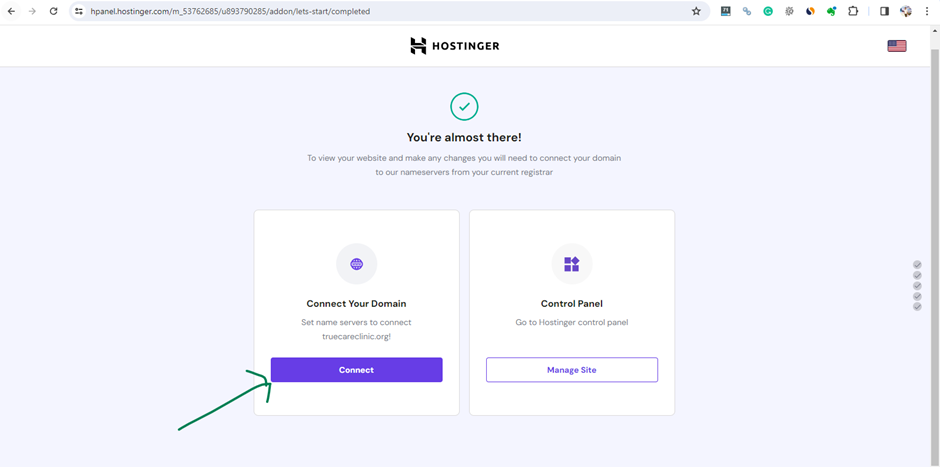The image size is (940, 467).
Task: Open the Grammarly extension icon
Action: coord(768,11)
